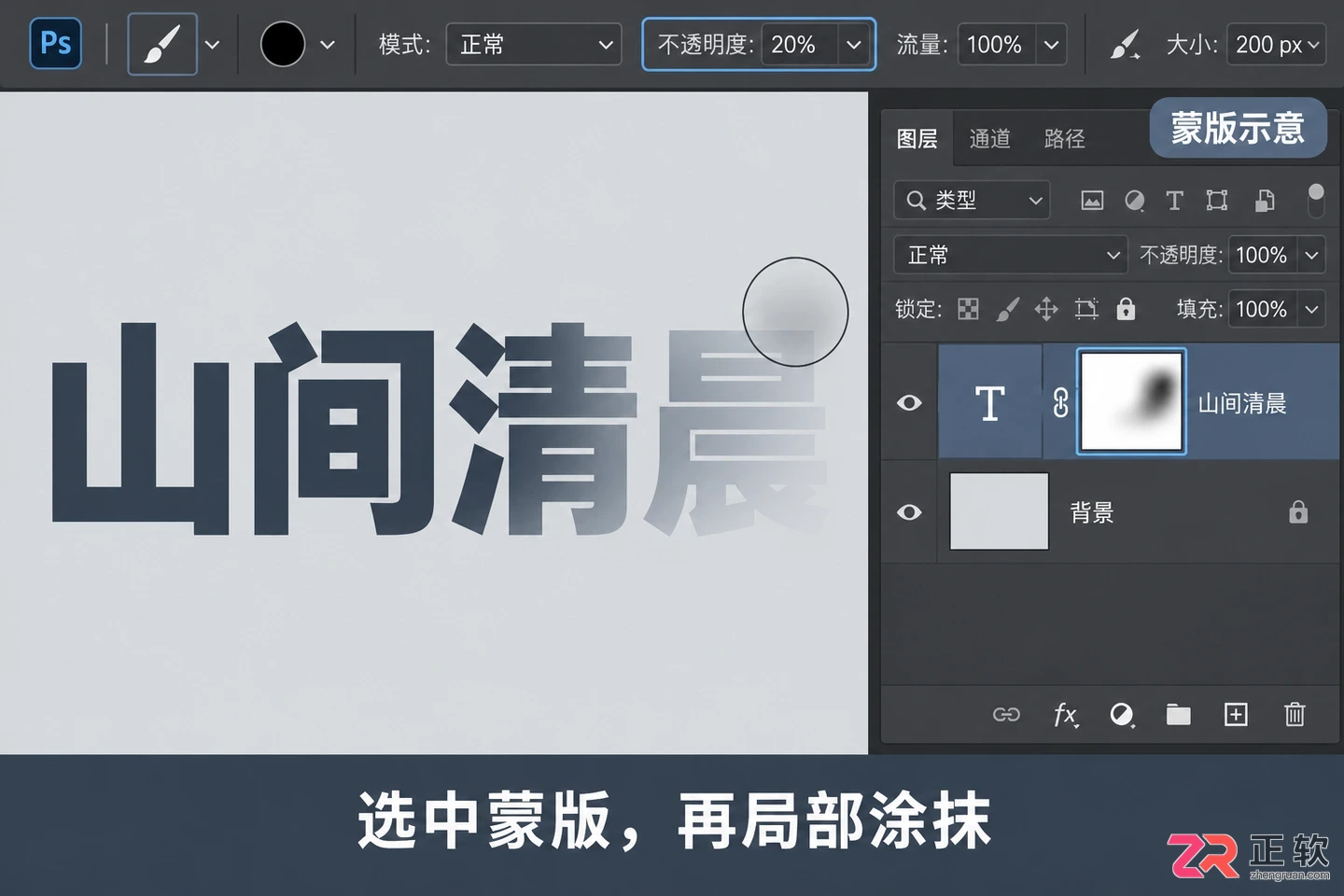Expand the brush 不透明度 20% dropdown arrow
Screen dimensions: 1344x896
[x=853, y=44]
